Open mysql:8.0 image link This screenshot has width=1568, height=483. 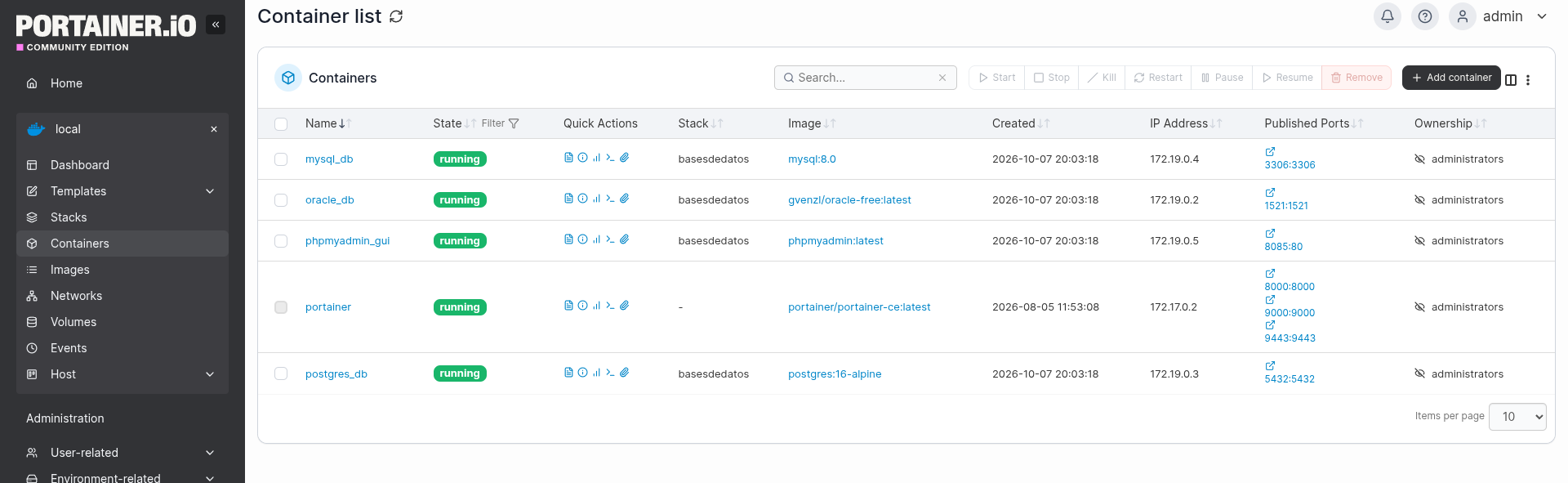[812, 159]
